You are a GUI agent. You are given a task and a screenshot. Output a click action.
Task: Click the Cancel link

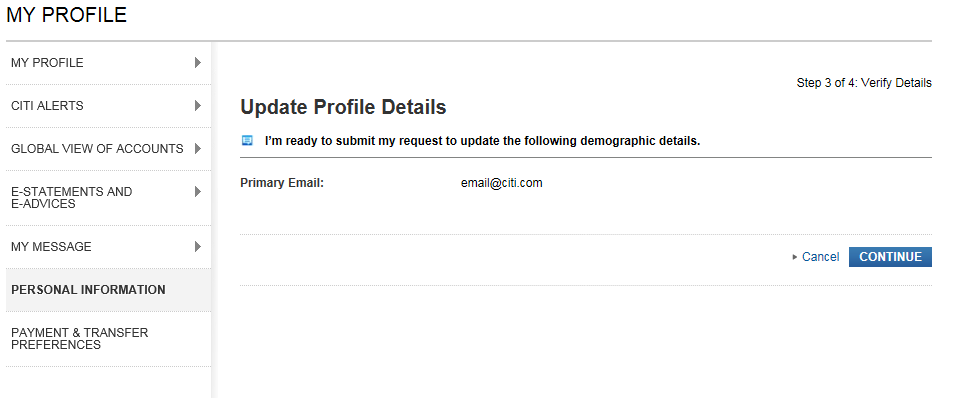[x=820, y=257]
